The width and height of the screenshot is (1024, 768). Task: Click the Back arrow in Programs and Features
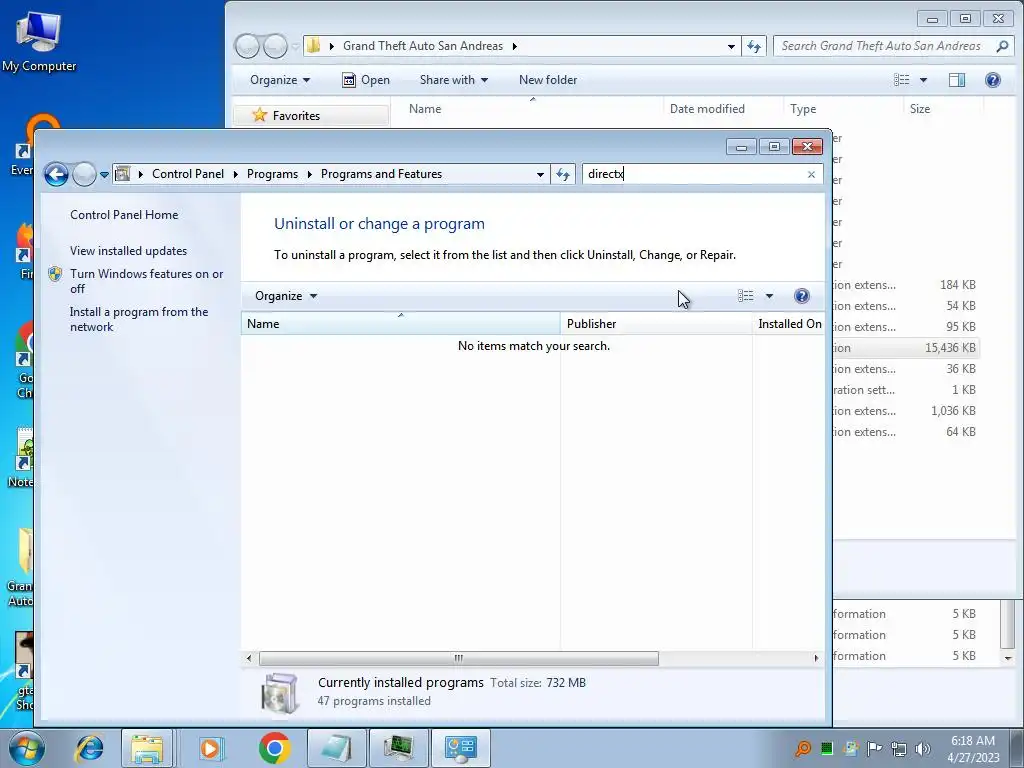coord(56,174)
